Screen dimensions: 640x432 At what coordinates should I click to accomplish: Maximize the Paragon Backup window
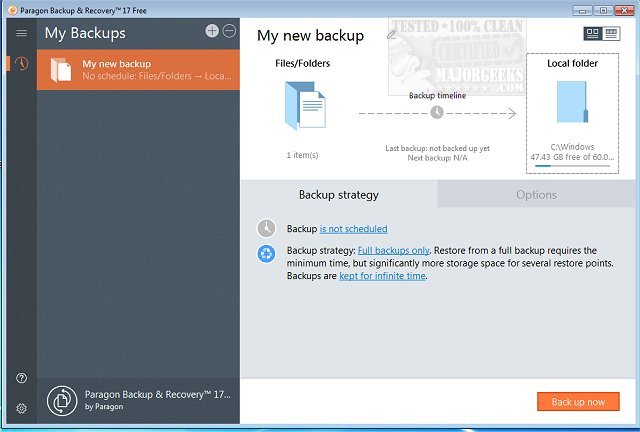click(603, 10)
